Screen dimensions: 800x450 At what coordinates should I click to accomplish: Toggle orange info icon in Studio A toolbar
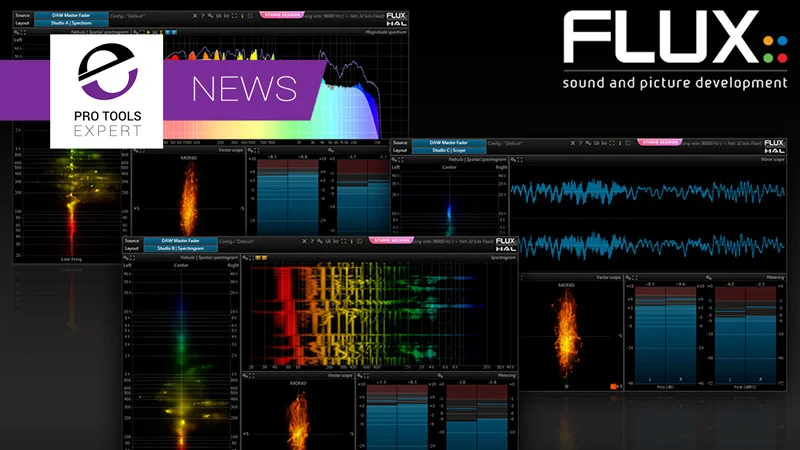242,16
